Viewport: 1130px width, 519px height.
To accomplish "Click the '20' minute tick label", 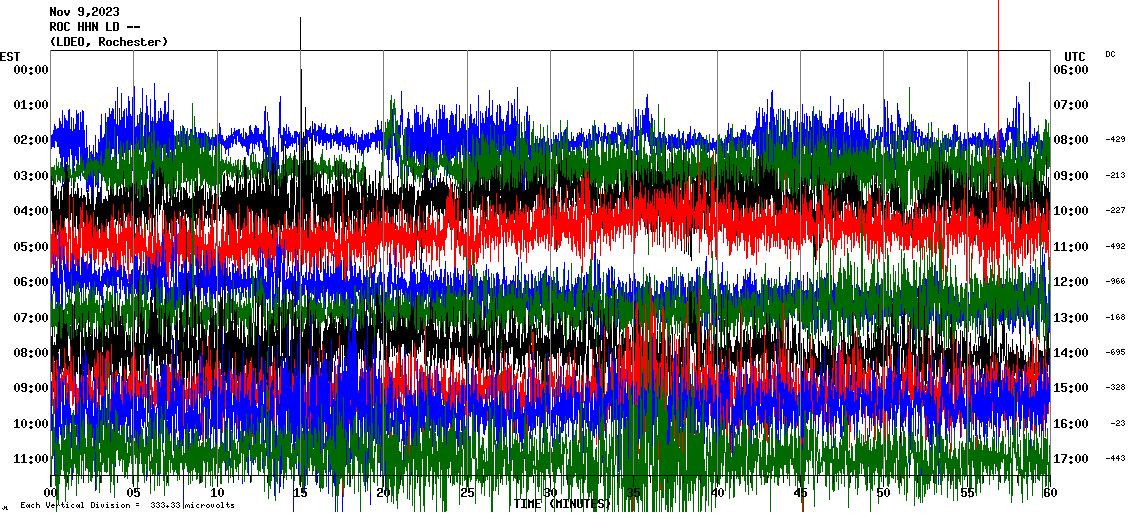I will [x=383, y=493].
